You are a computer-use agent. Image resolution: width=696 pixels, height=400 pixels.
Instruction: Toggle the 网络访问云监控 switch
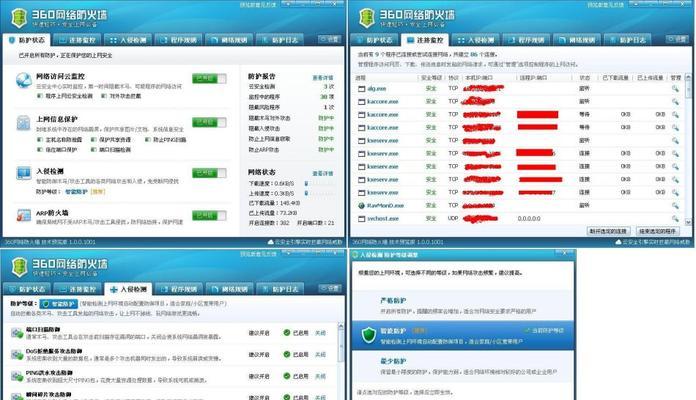pos(209,79)
